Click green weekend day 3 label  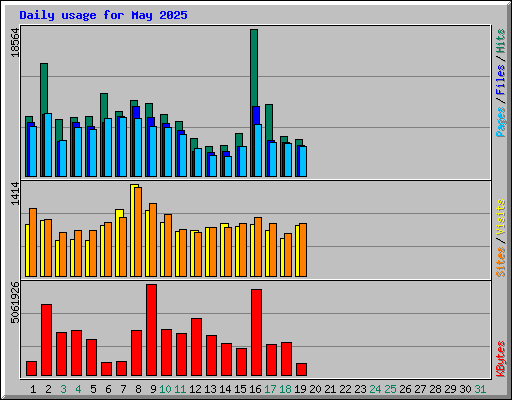coord(63,389)
